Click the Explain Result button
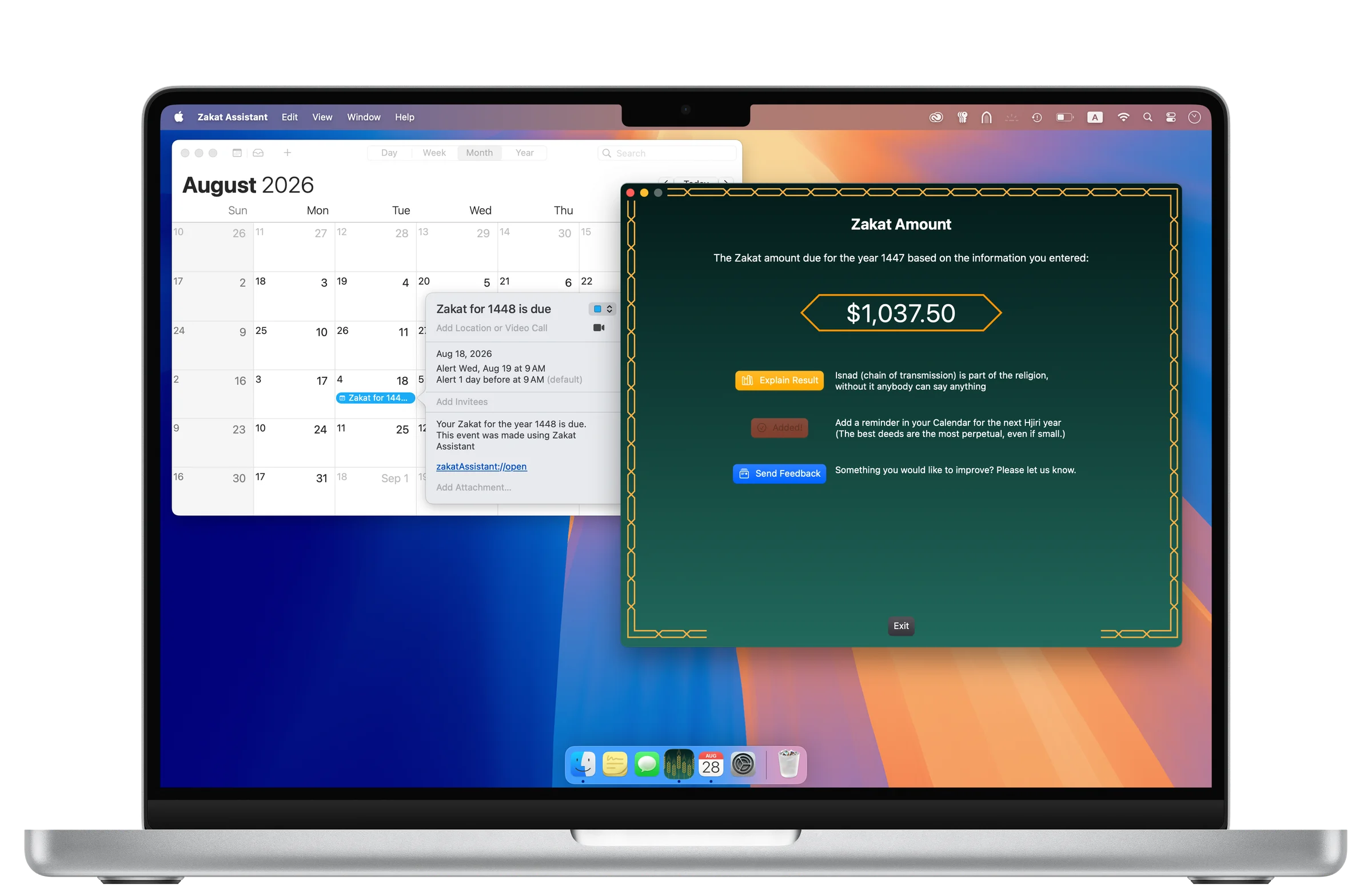Viewport: 1372px width, 892px height. coord(779,381)
